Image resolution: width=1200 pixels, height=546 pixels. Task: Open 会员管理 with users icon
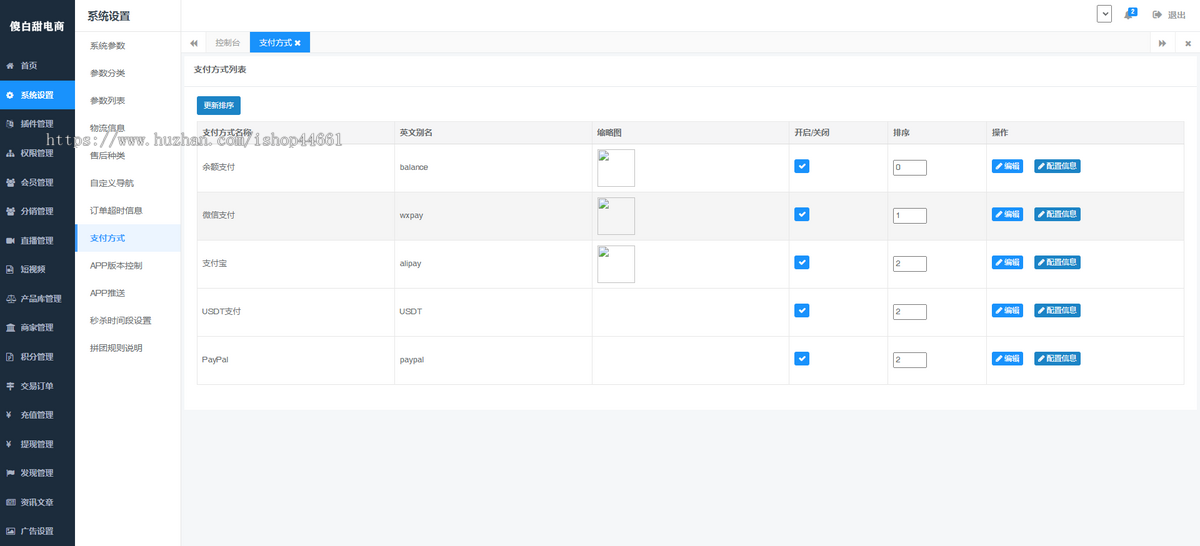tap(11, 183)
